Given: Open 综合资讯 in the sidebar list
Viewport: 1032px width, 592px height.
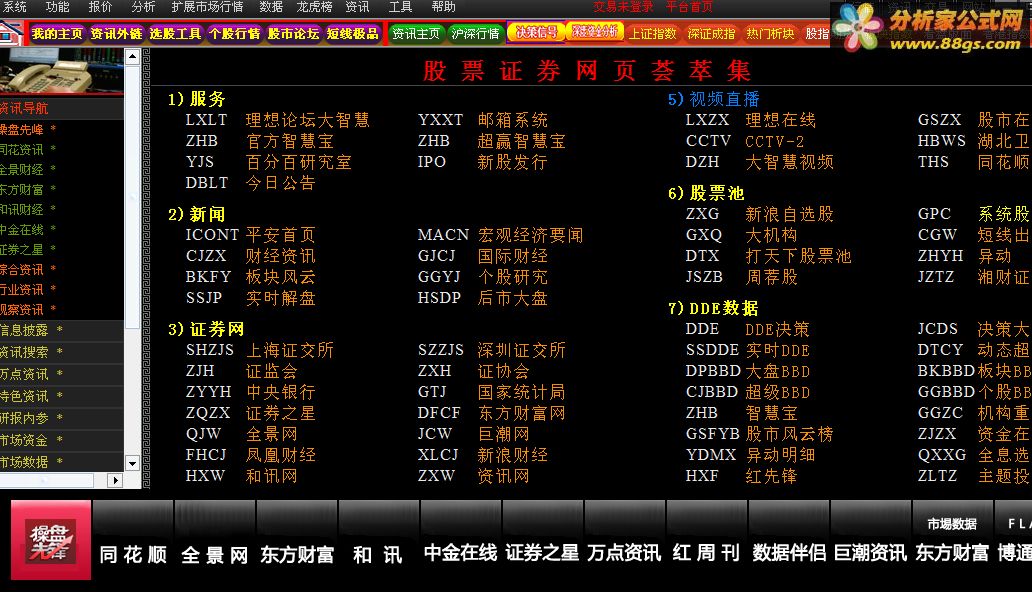Looking at the screenshot, I should 28,269.
